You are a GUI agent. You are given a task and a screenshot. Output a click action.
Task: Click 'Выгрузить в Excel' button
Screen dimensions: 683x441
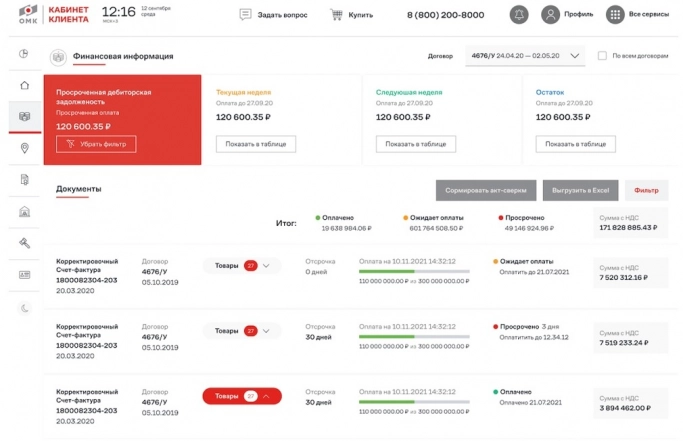(580, 190)
